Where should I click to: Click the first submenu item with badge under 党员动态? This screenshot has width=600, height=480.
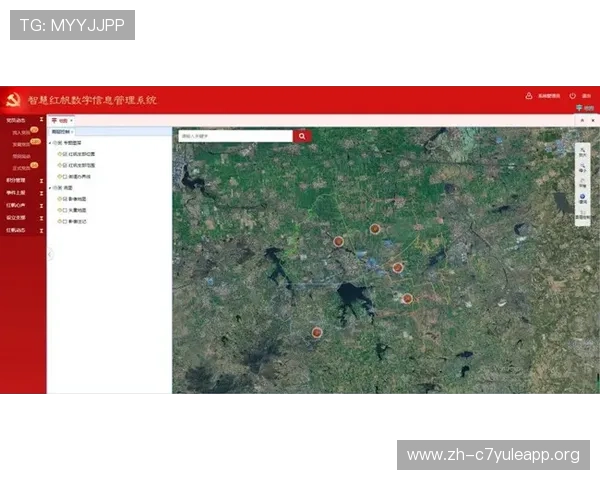pos(22,132)
